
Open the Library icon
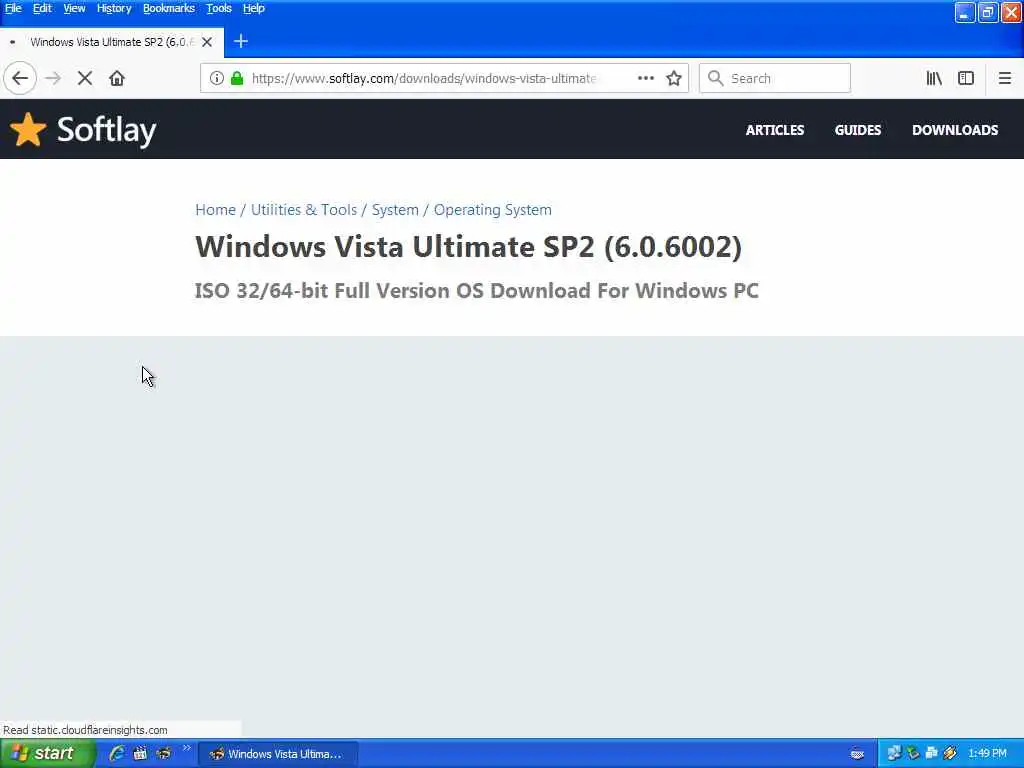click(x=934, y=78)
